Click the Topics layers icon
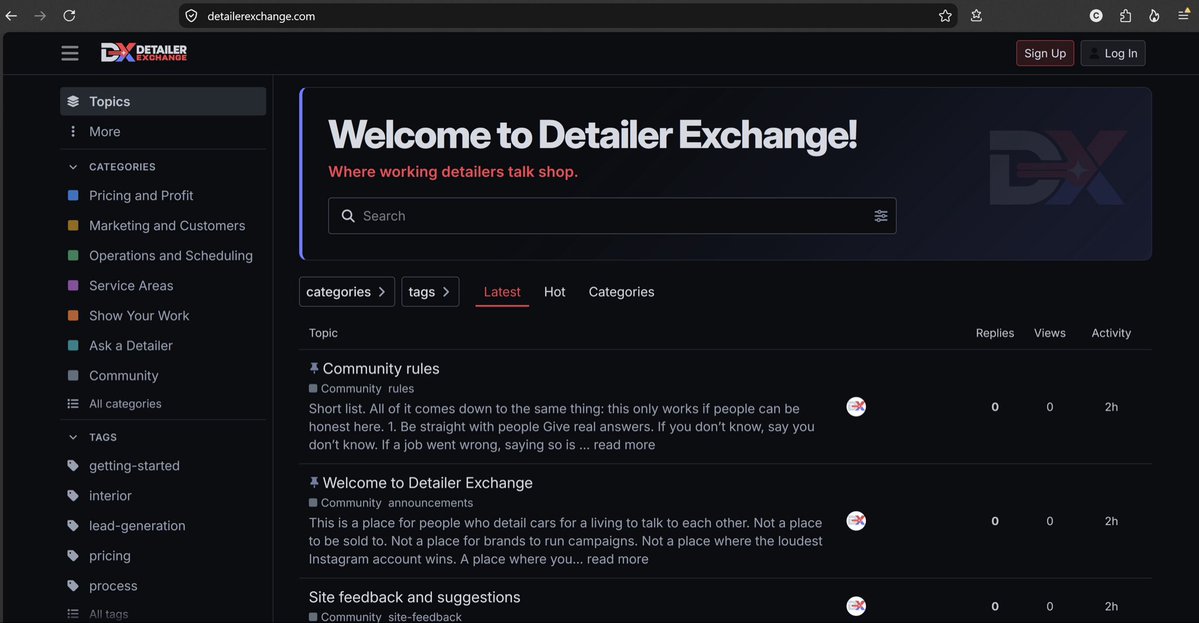 pos(73,101)
